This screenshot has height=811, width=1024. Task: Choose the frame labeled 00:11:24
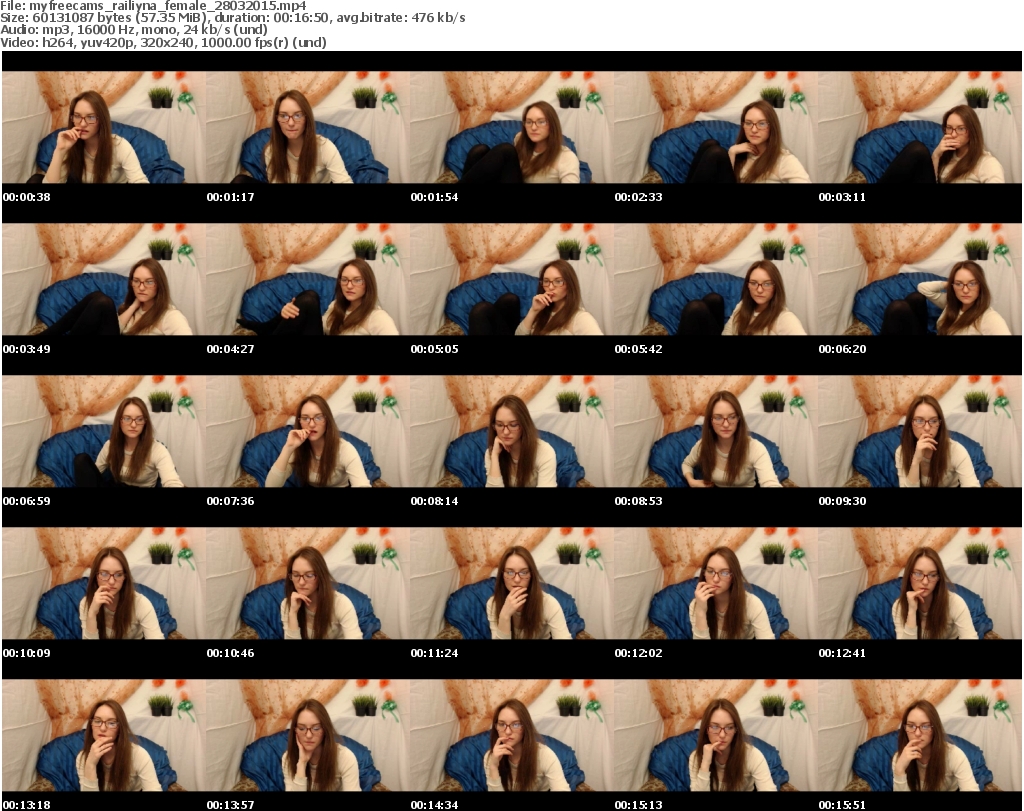point(511,584)
